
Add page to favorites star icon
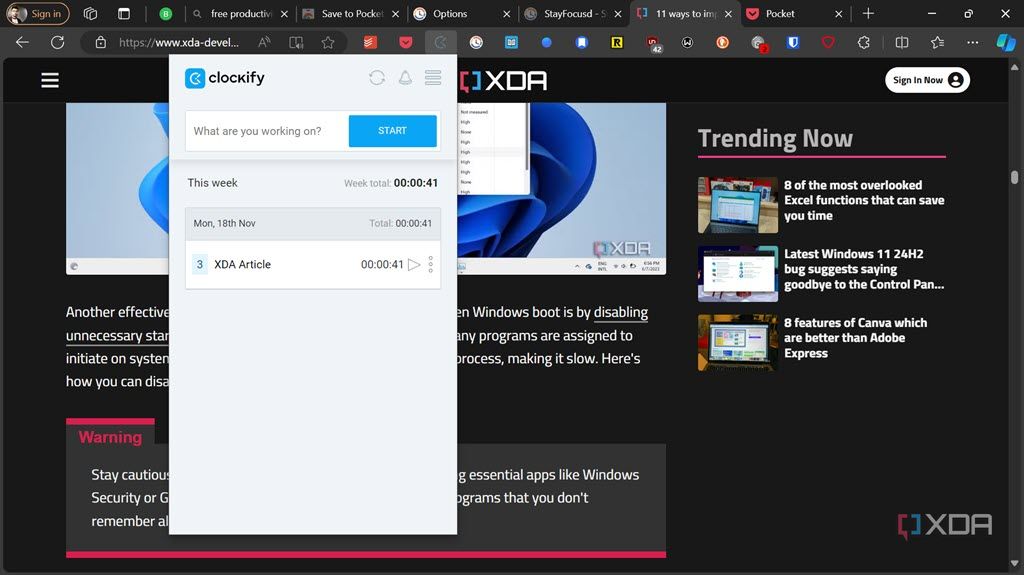[328, 42]
